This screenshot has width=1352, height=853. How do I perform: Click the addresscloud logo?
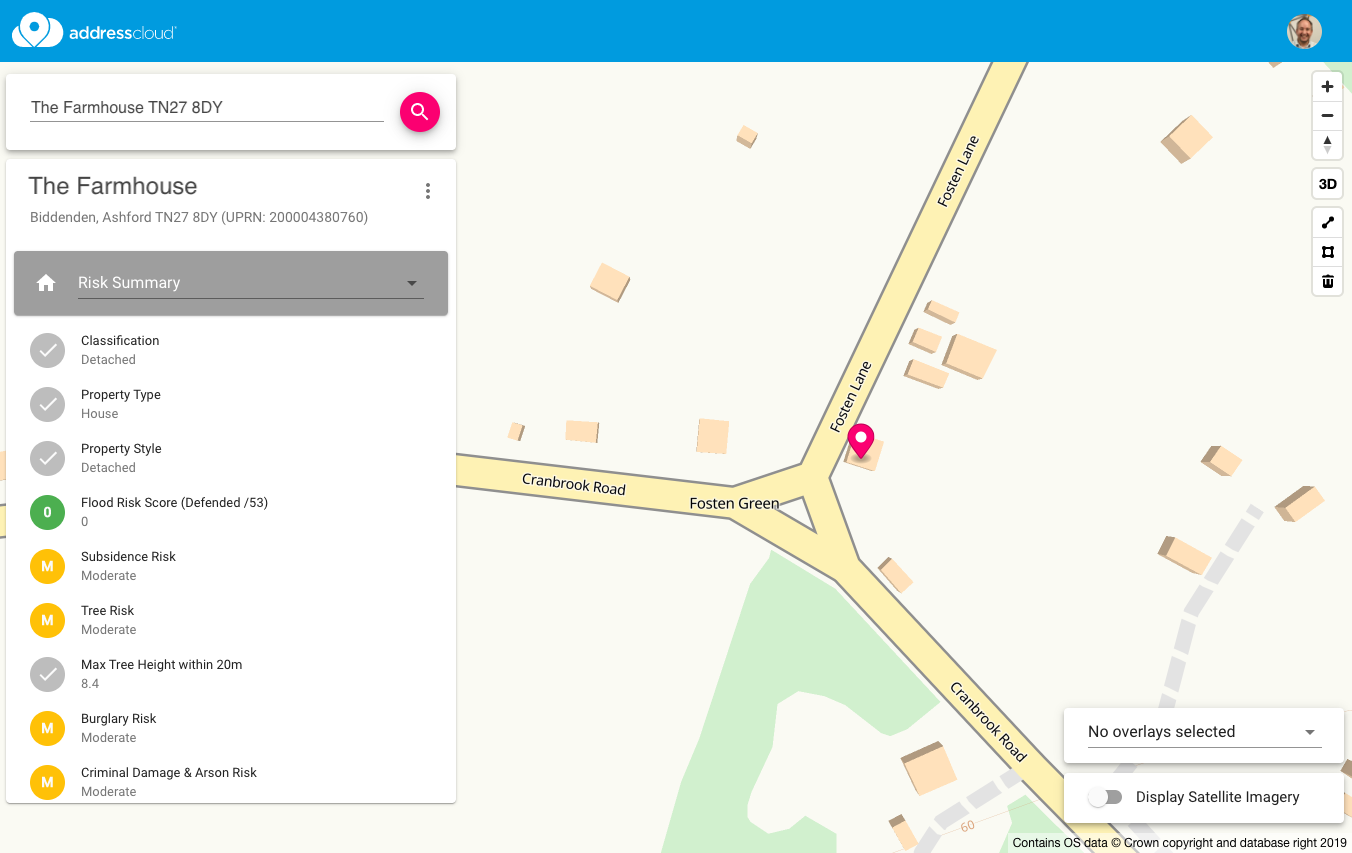(x=95, y=31)
